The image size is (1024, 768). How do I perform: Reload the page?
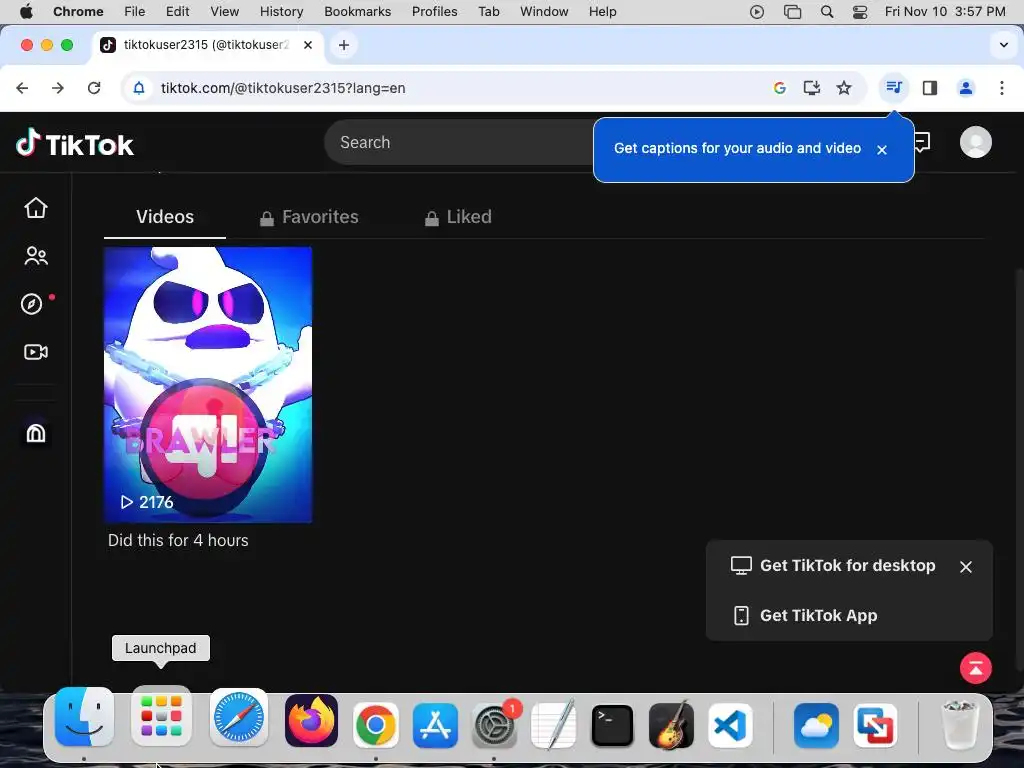point(94,88)
